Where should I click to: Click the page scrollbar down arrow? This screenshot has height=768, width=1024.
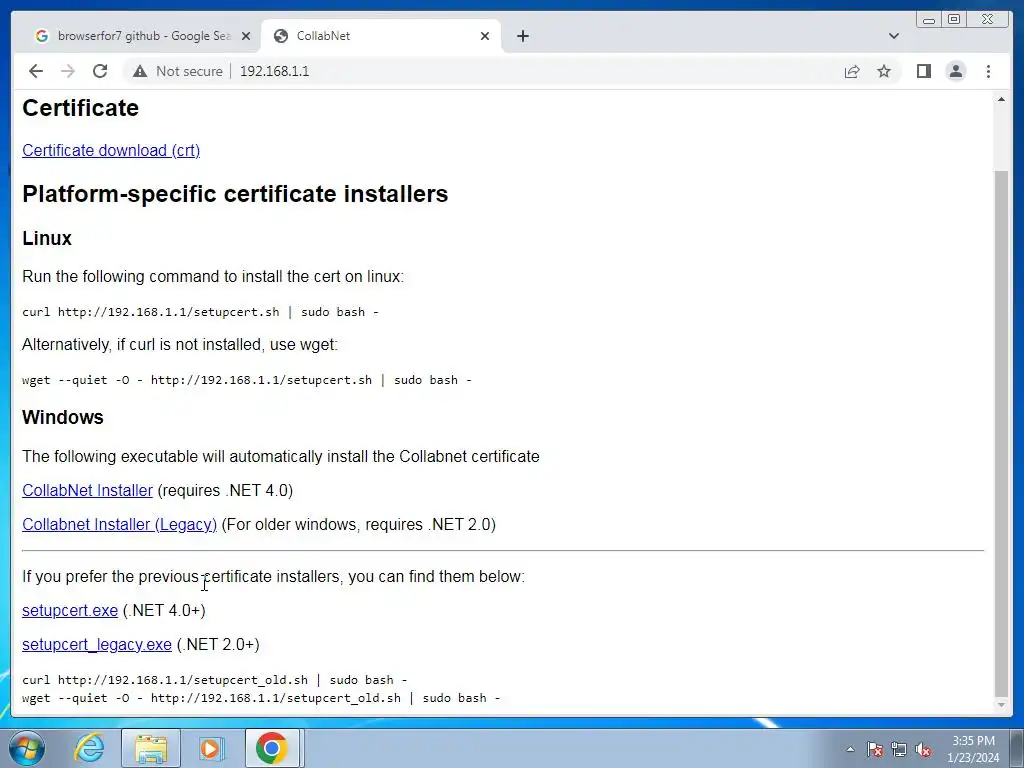point(1001,705)
